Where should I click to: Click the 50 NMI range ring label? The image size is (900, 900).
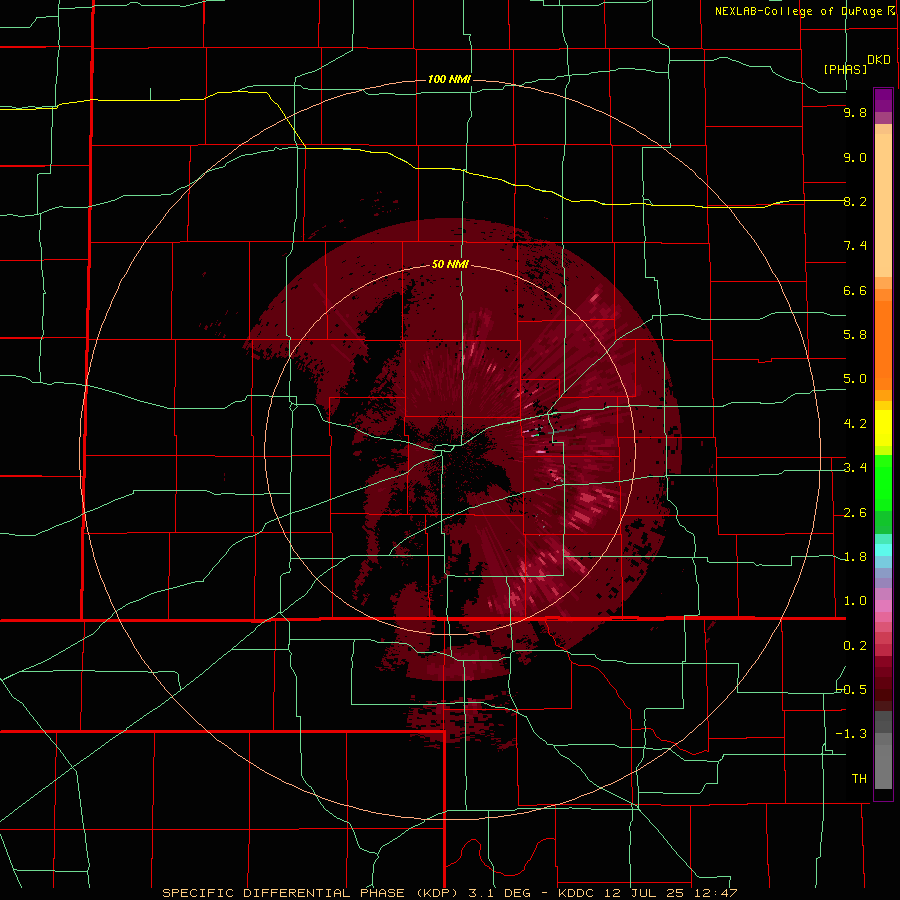click(450, 264)
